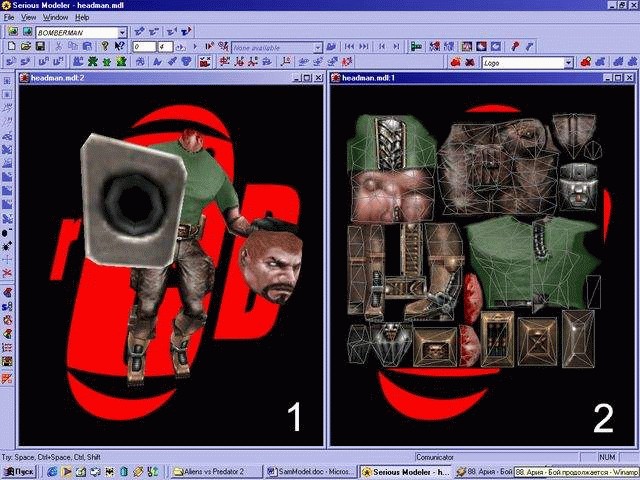The image size is (640, 480).
Task: Open the Help menu
Action: coord(82,17)
